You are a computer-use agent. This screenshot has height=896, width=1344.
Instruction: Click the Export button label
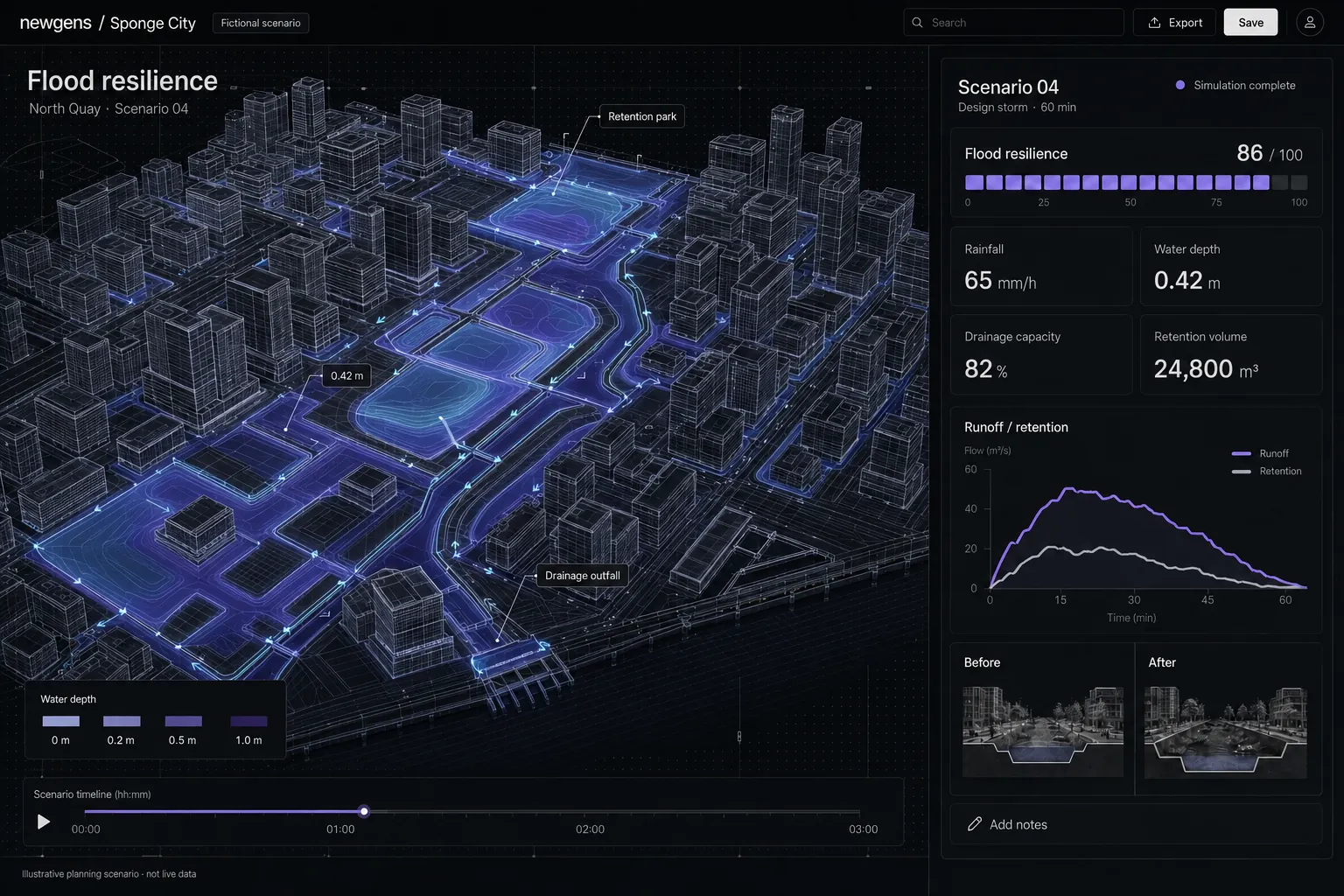(x=1186, y=23)
